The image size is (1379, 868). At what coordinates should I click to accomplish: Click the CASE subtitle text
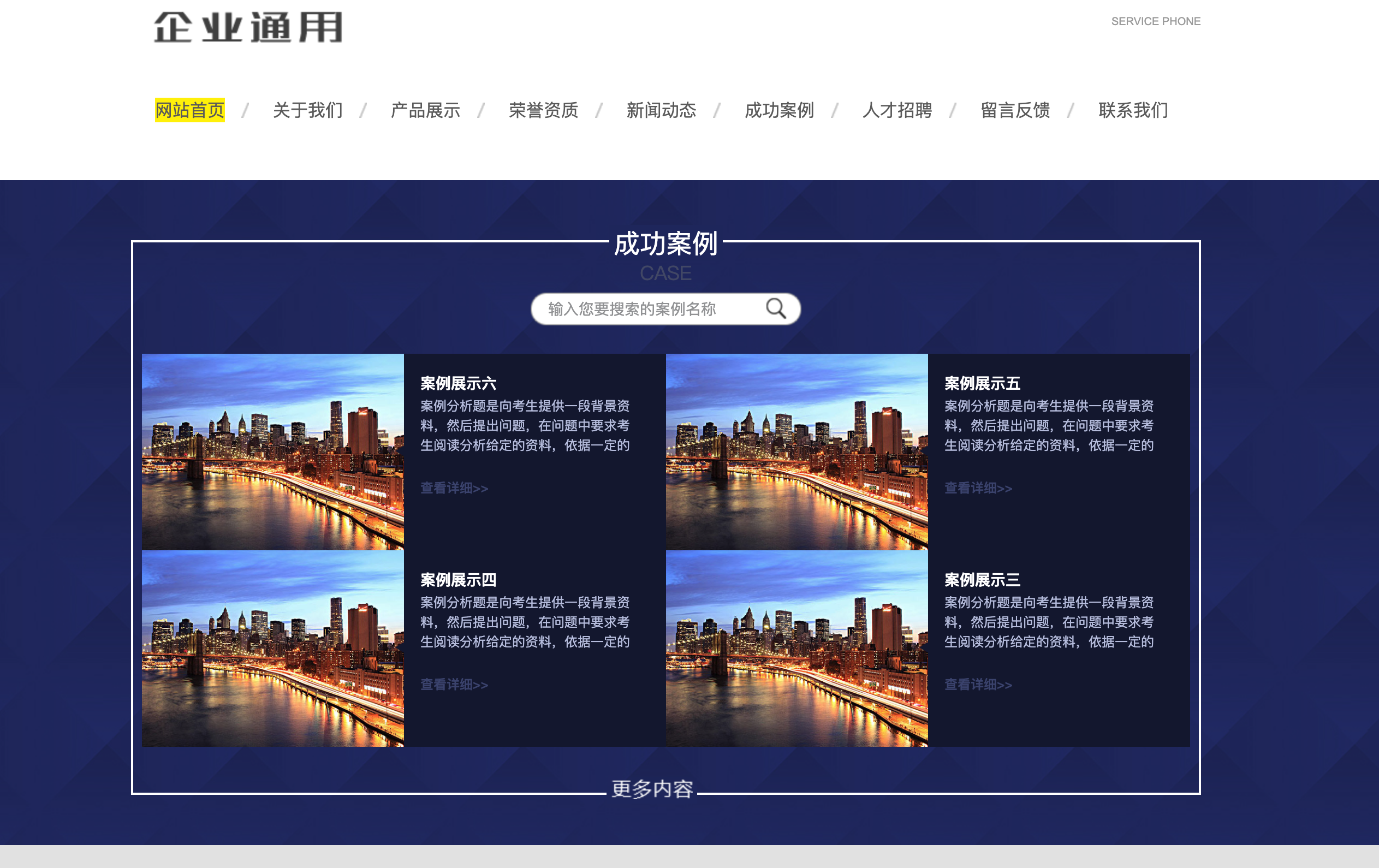(x=665, y=273)
